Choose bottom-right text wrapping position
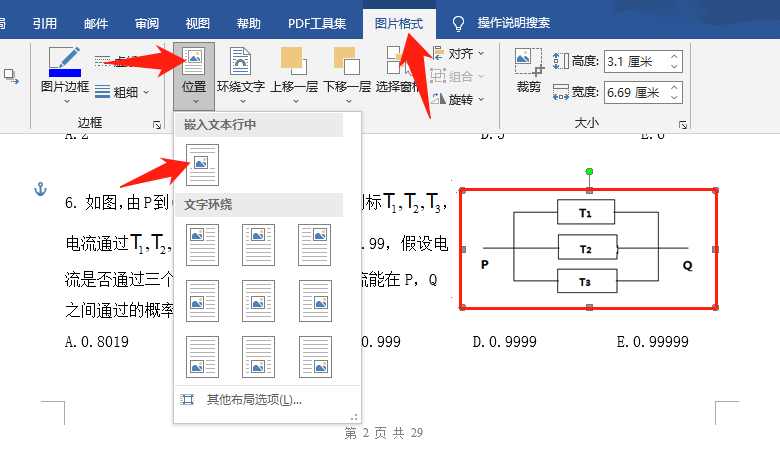The width and height of the screenshot is (780, 460). click(315, 356)
